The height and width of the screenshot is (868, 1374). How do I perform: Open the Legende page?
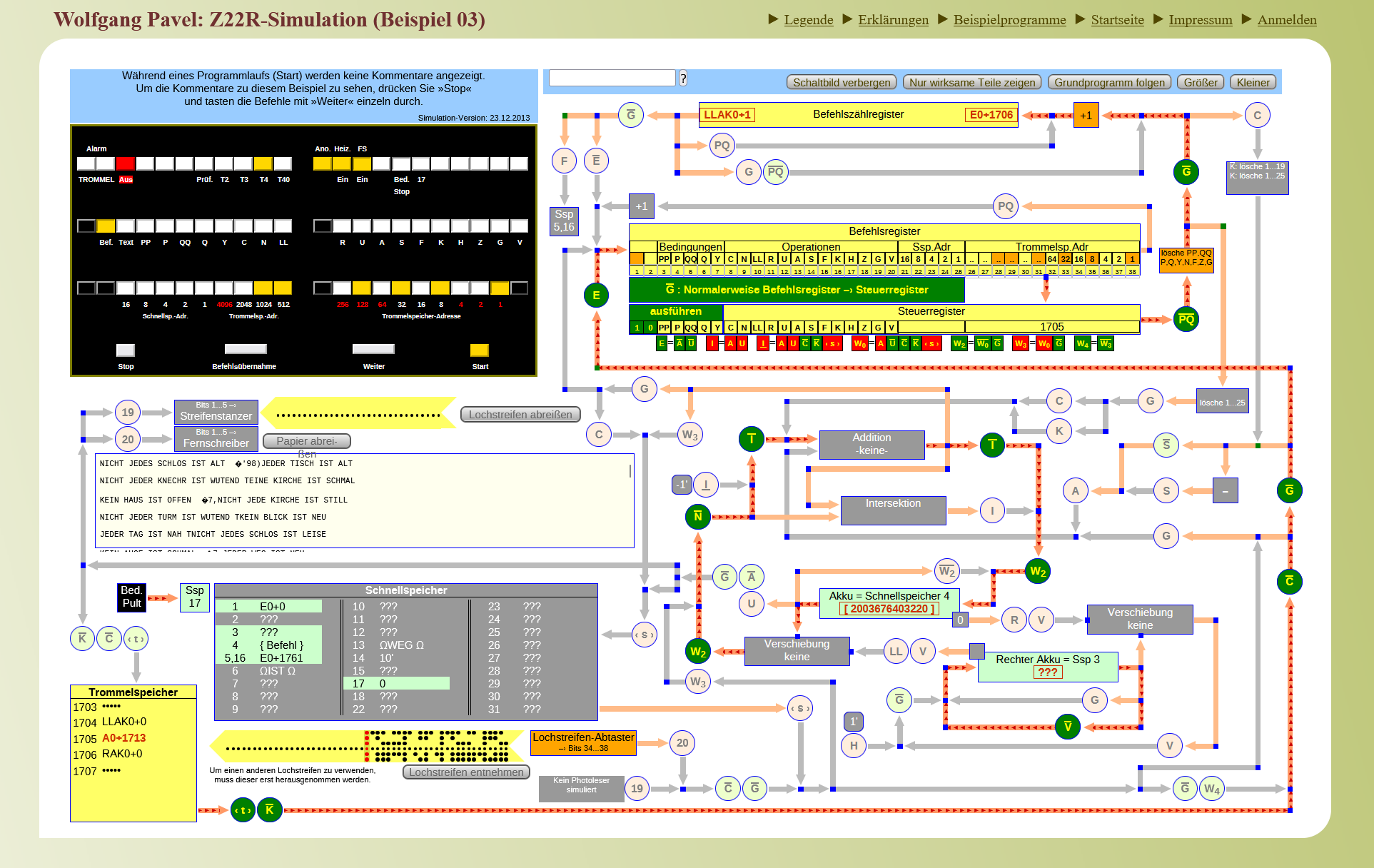(x=809, y=20)
